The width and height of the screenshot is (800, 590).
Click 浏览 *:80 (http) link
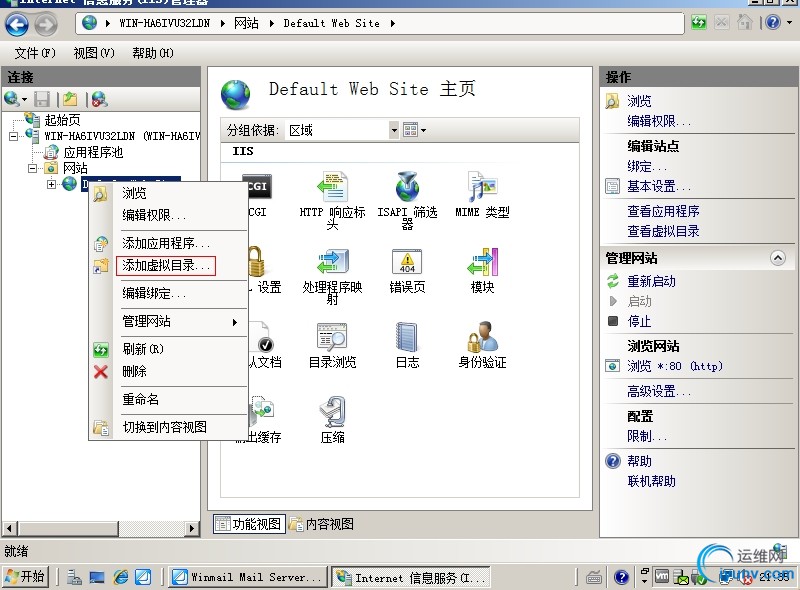674,366
